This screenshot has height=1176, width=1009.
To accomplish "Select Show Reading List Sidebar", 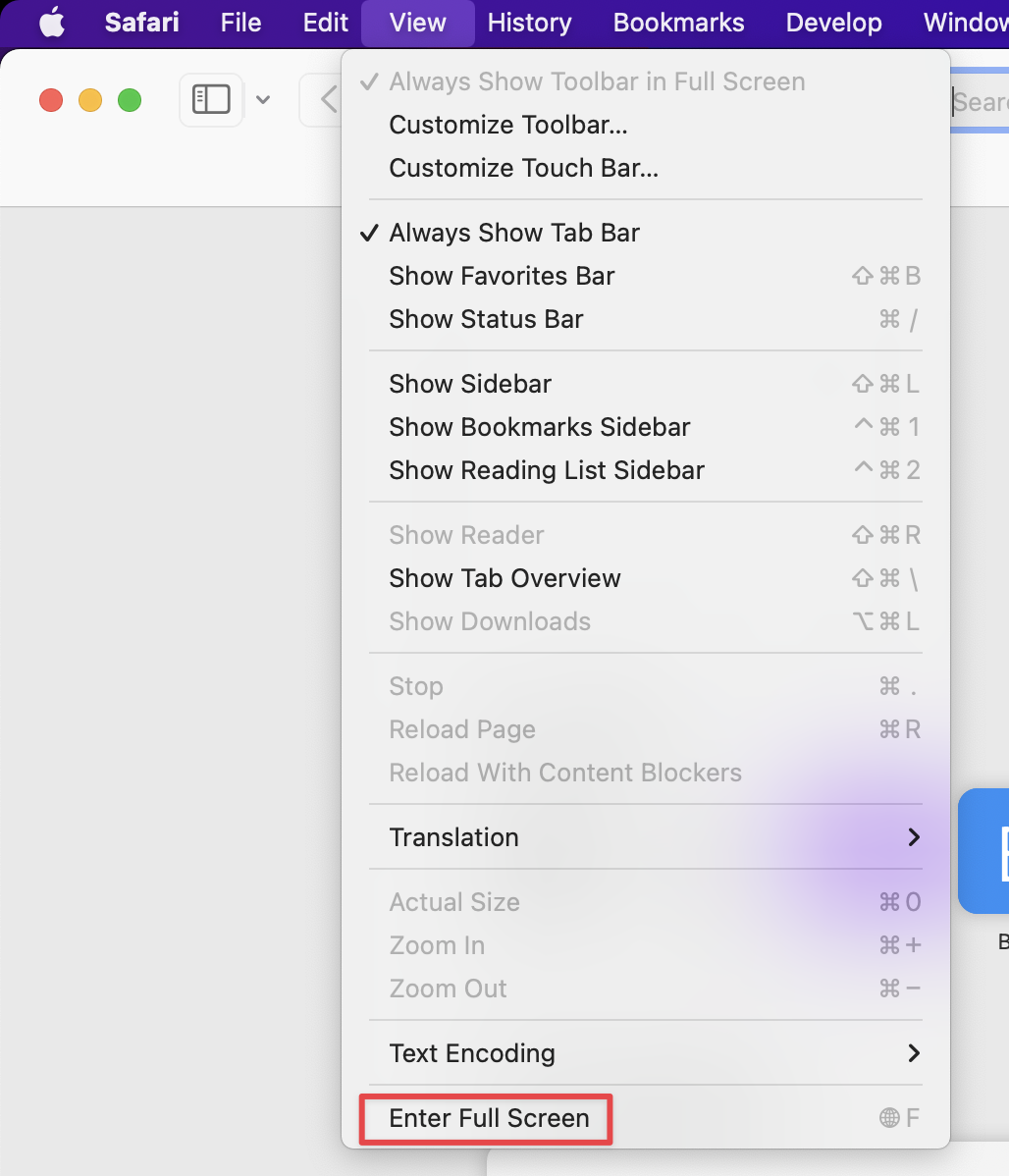I will (645, 470).
